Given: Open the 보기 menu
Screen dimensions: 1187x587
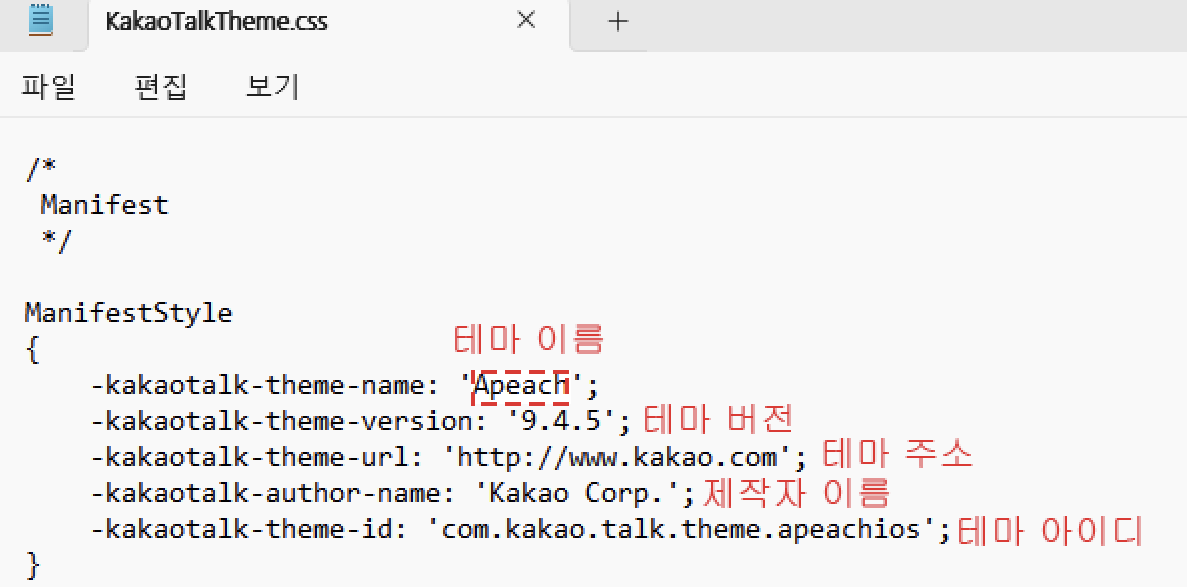Looking at the screenshot, I should pyautogui.click(x=273, y=87).
